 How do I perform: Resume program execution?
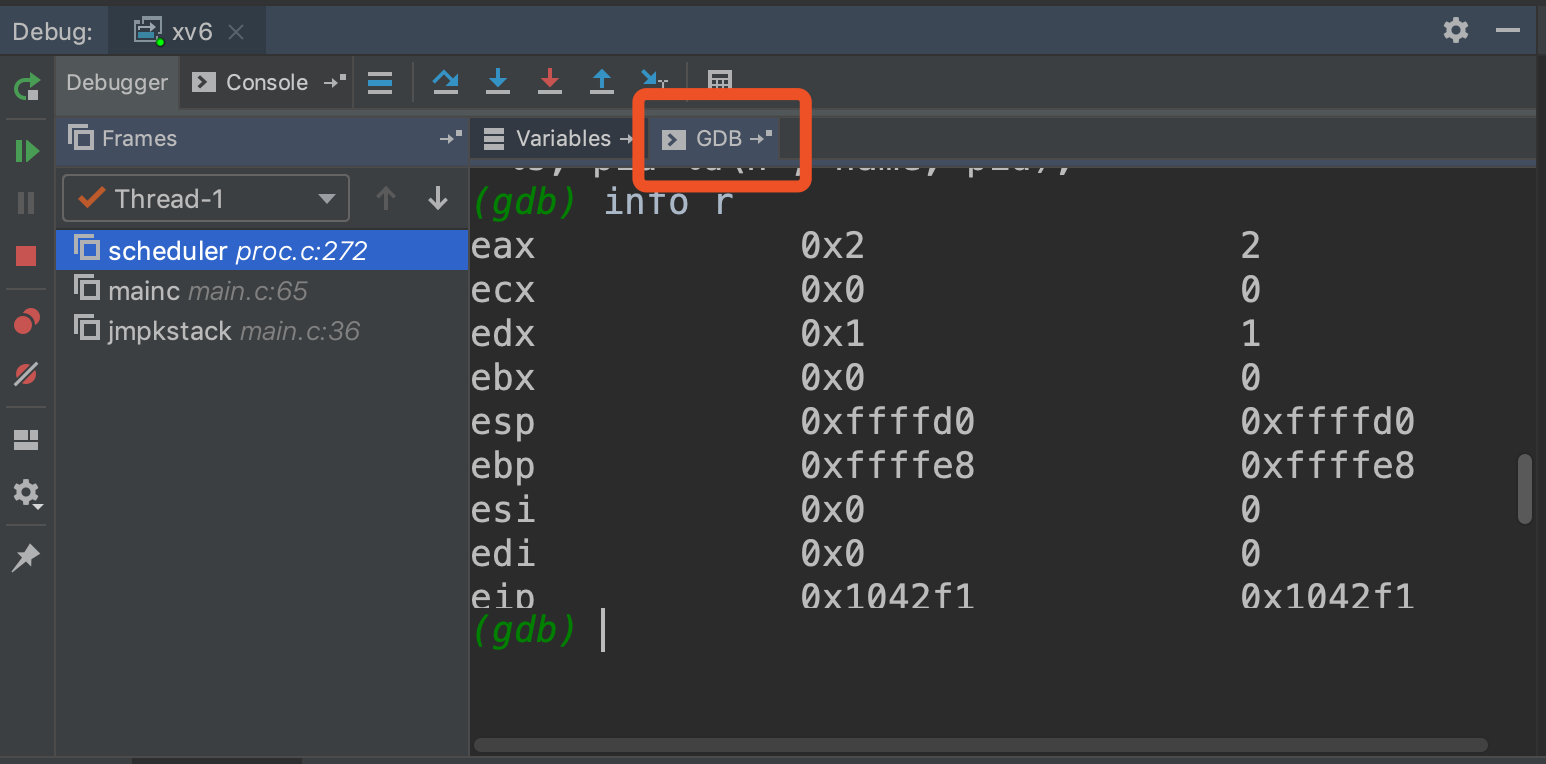click(27, 151)
